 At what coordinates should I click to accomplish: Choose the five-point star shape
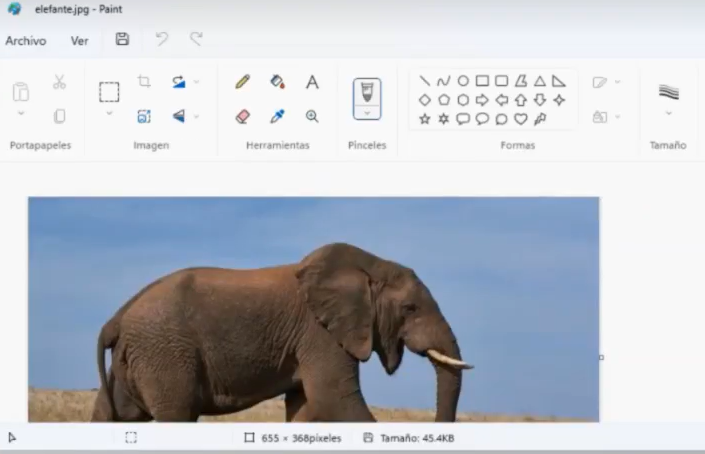(x=424, y=119)
